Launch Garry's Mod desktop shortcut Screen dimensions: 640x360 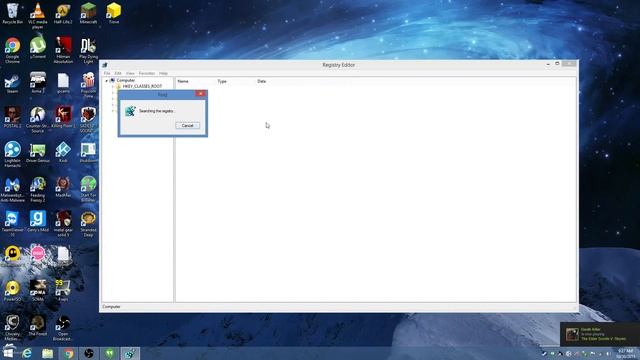[x=38, y=222]
